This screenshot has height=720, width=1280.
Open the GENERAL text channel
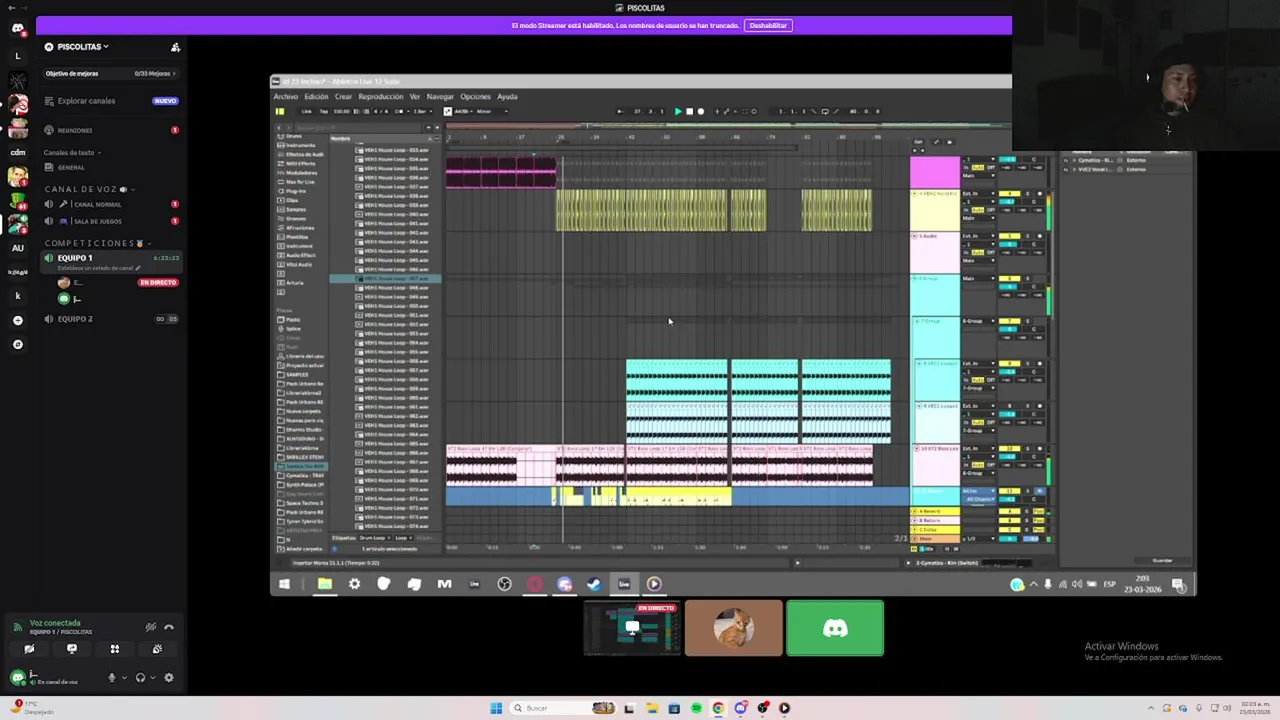[x=110, y=167]
